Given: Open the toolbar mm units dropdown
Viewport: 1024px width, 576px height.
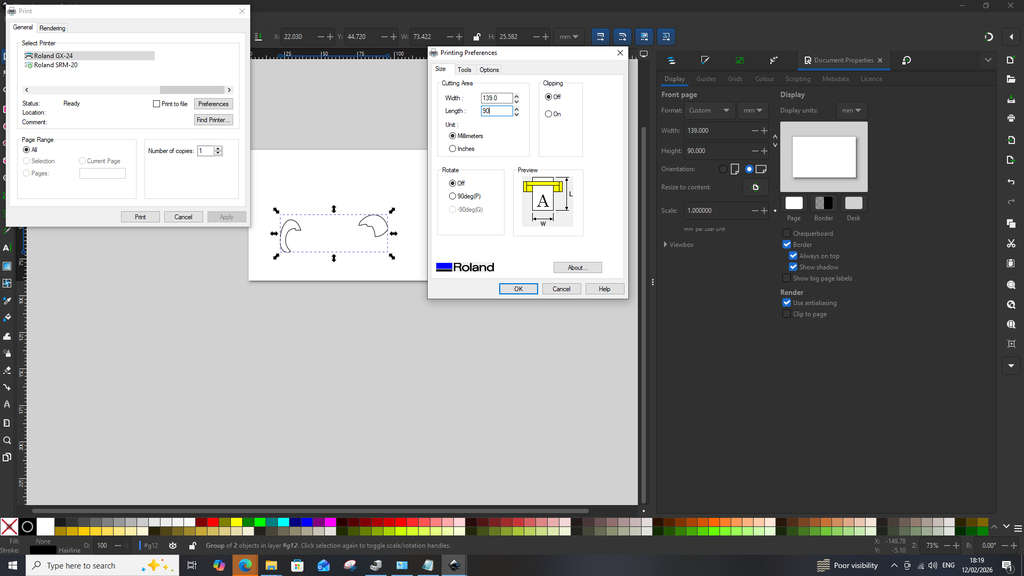Looking at the screenshot, I should pos(569,37).
